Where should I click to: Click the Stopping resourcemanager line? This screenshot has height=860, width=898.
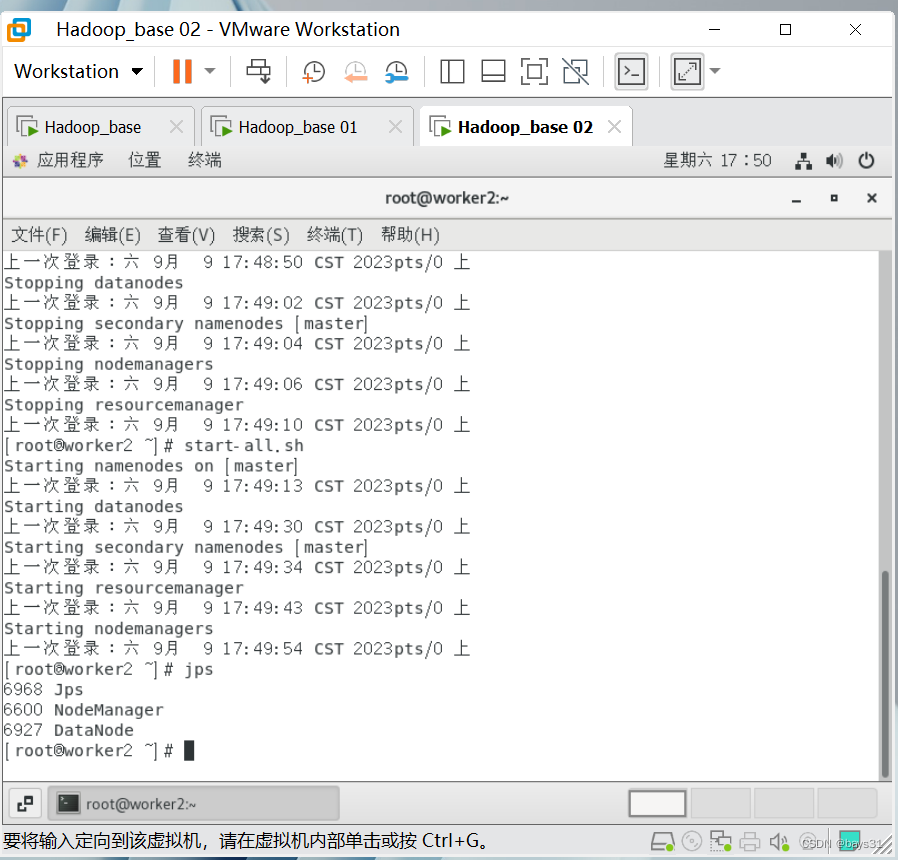124,405
